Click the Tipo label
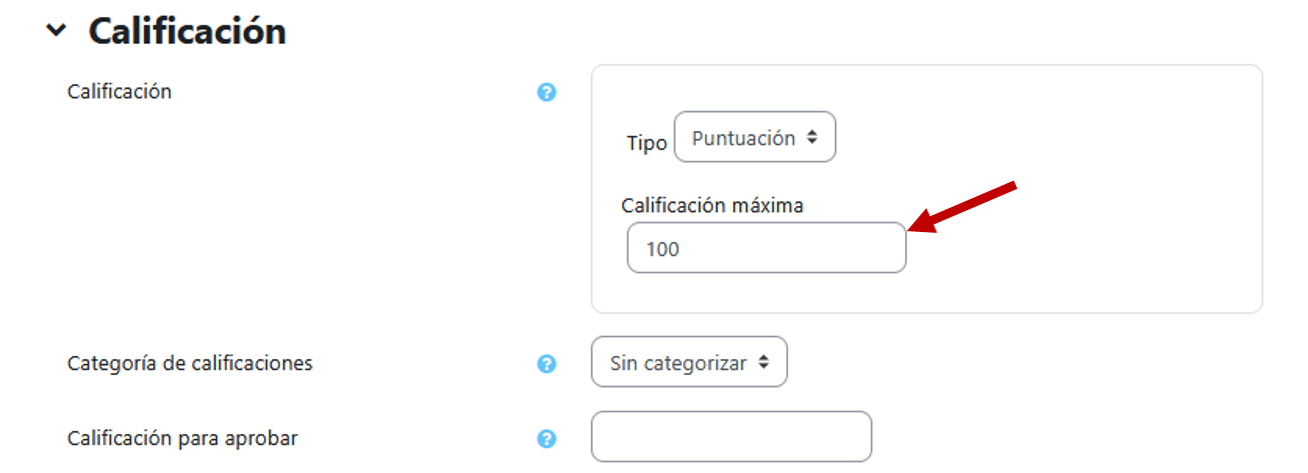1308x473 pixels. point(646,143)
